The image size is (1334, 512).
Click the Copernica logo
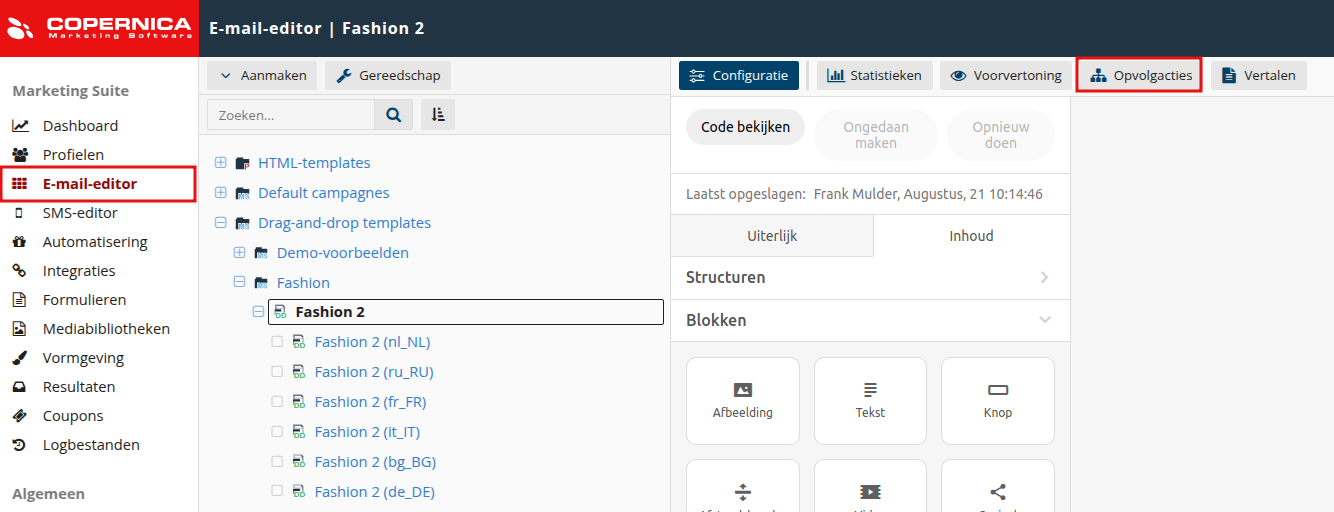click(x=100, y=28)
